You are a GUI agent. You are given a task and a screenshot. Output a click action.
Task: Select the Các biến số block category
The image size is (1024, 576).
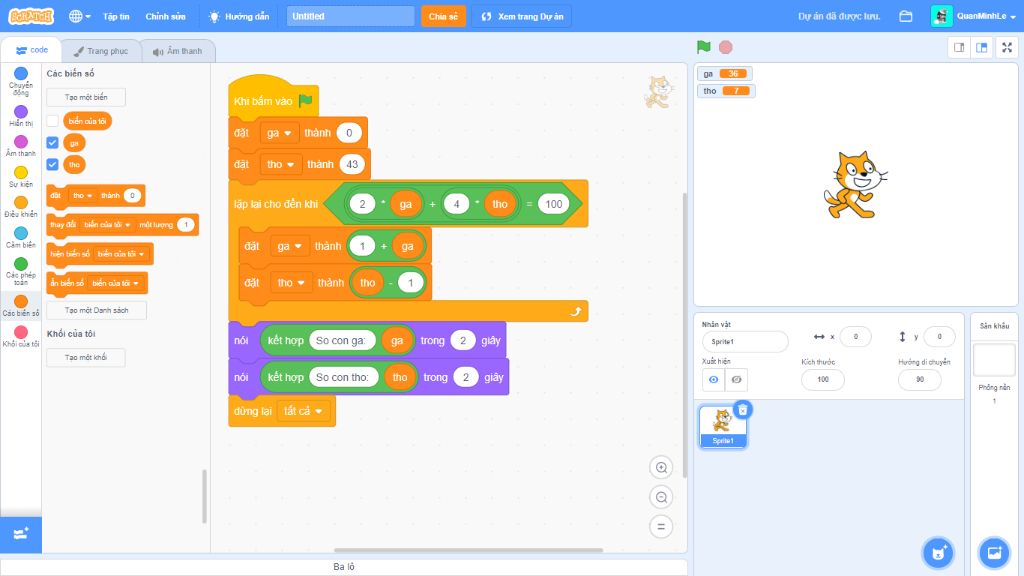(x=21, y=305)
